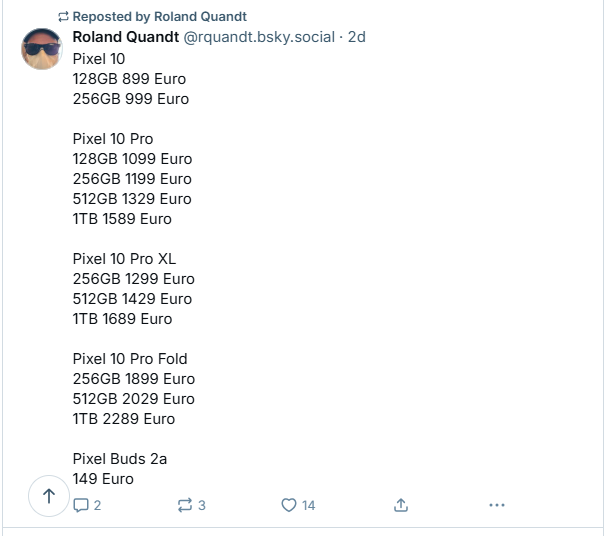Click the "149 Euro" price line
616x536 pixels.
coord(103,478)
